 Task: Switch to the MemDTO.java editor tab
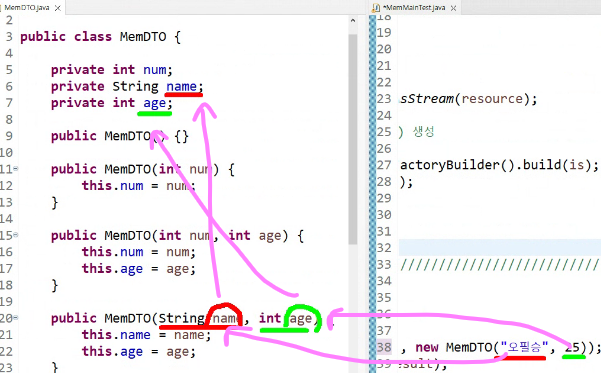[x=26, y=8]
